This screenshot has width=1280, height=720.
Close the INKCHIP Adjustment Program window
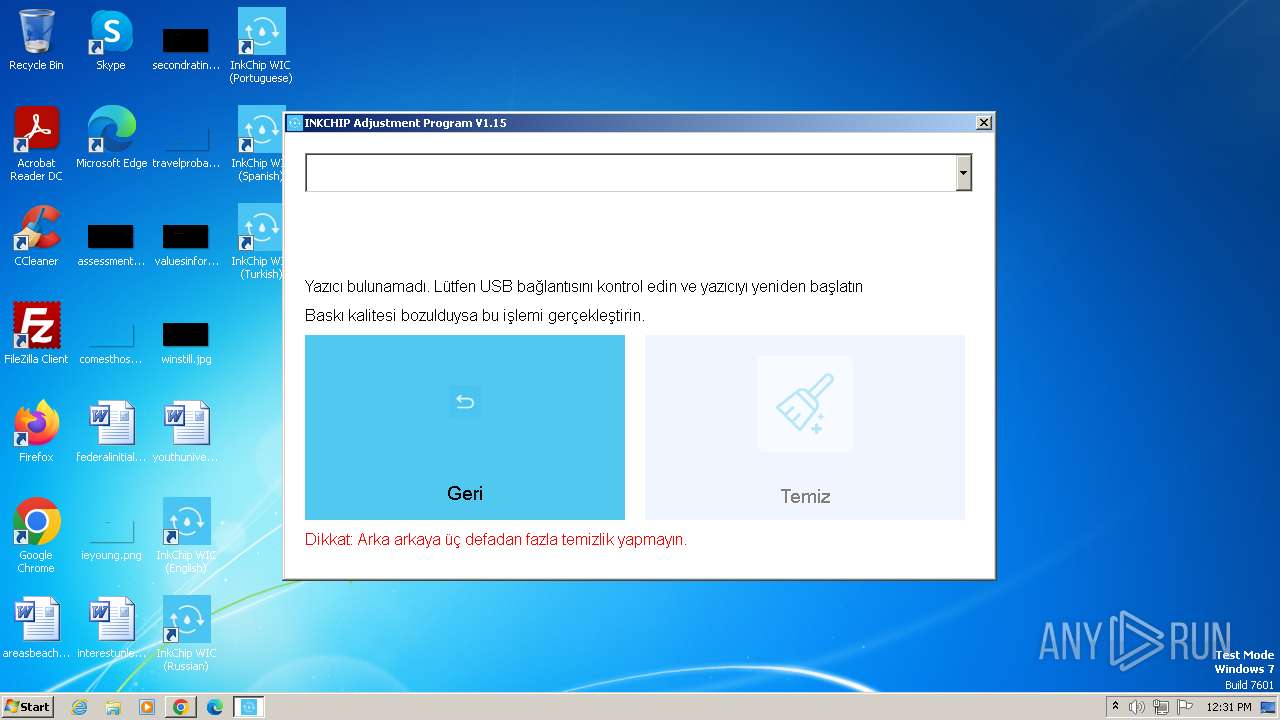pyautogui.click(x=984, y=122)
